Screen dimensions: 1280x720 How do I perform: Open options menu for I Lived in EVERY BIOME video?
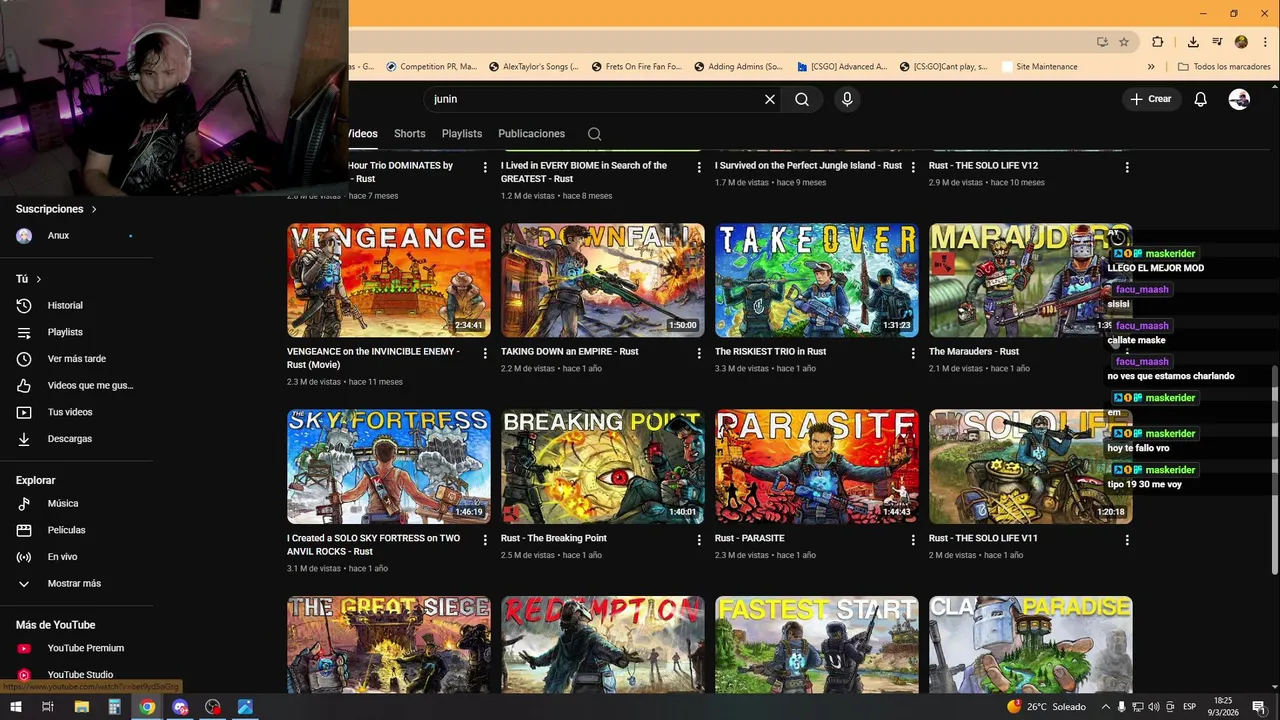coord(699,167)
